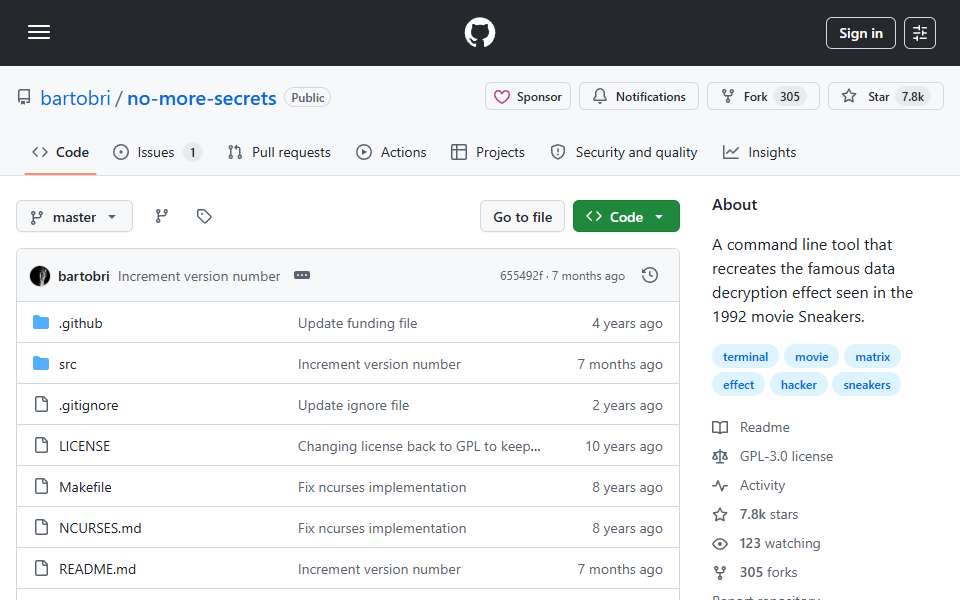View branches via the branch icon
This screenshot has width=960, height=600.
pos(162,216)
